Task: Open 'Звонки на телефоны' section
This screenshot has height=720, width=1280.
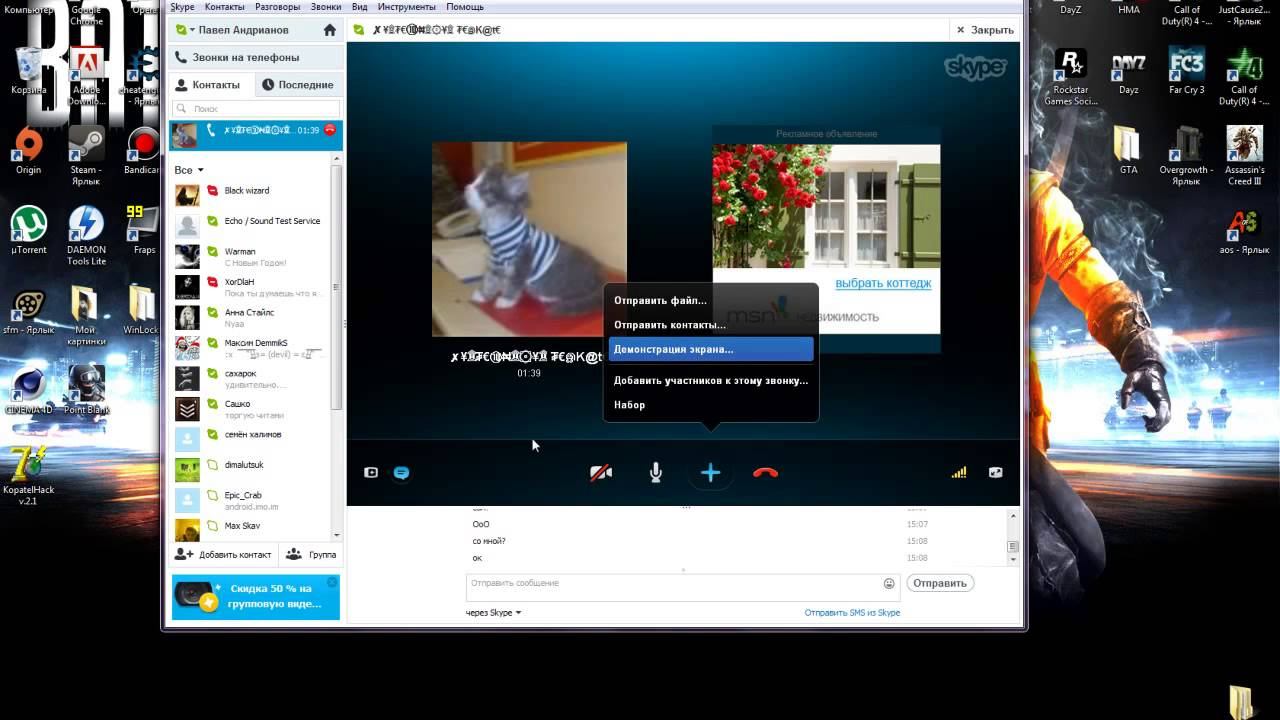Action: (x=255, y=57)
